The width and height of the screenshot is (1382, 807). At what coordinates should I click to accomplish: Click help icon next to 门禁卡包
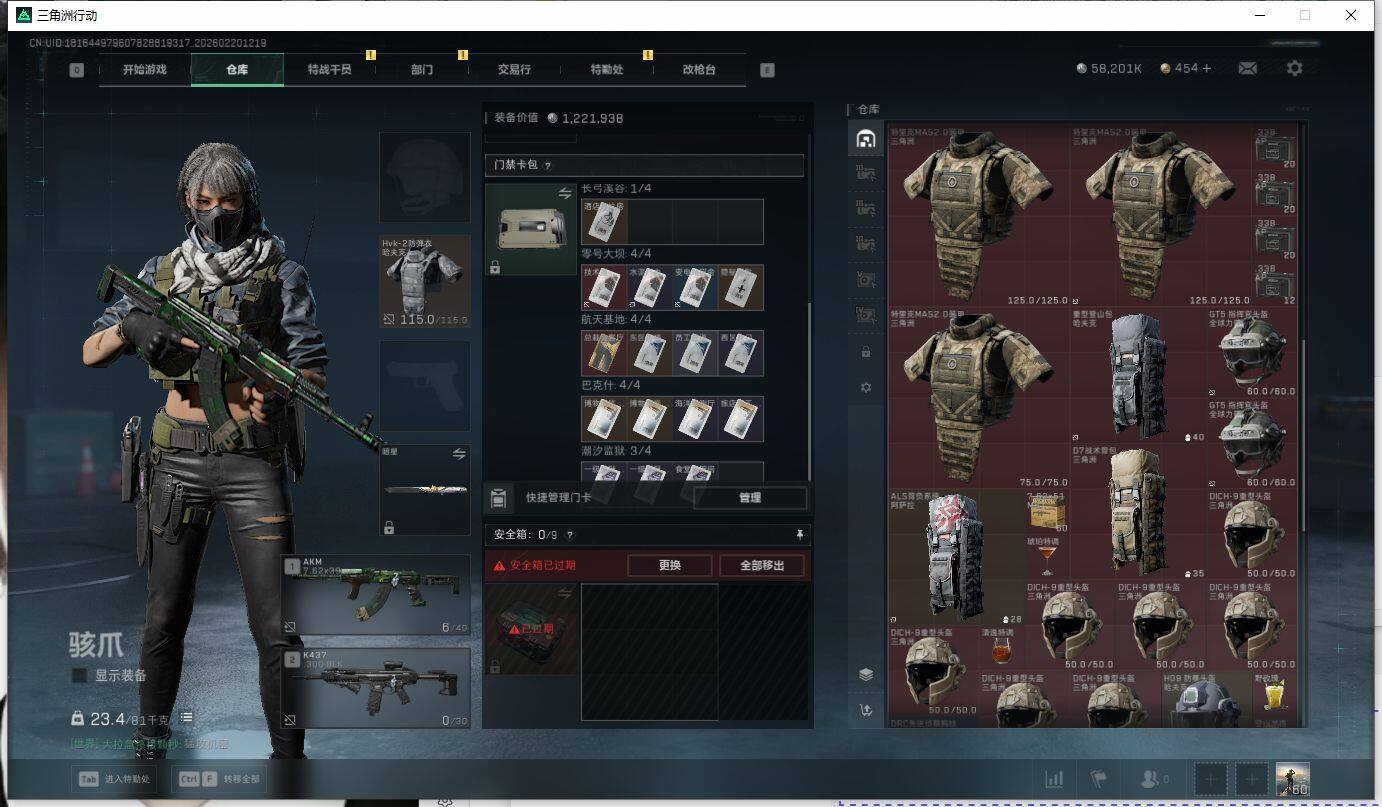point(547,166)
